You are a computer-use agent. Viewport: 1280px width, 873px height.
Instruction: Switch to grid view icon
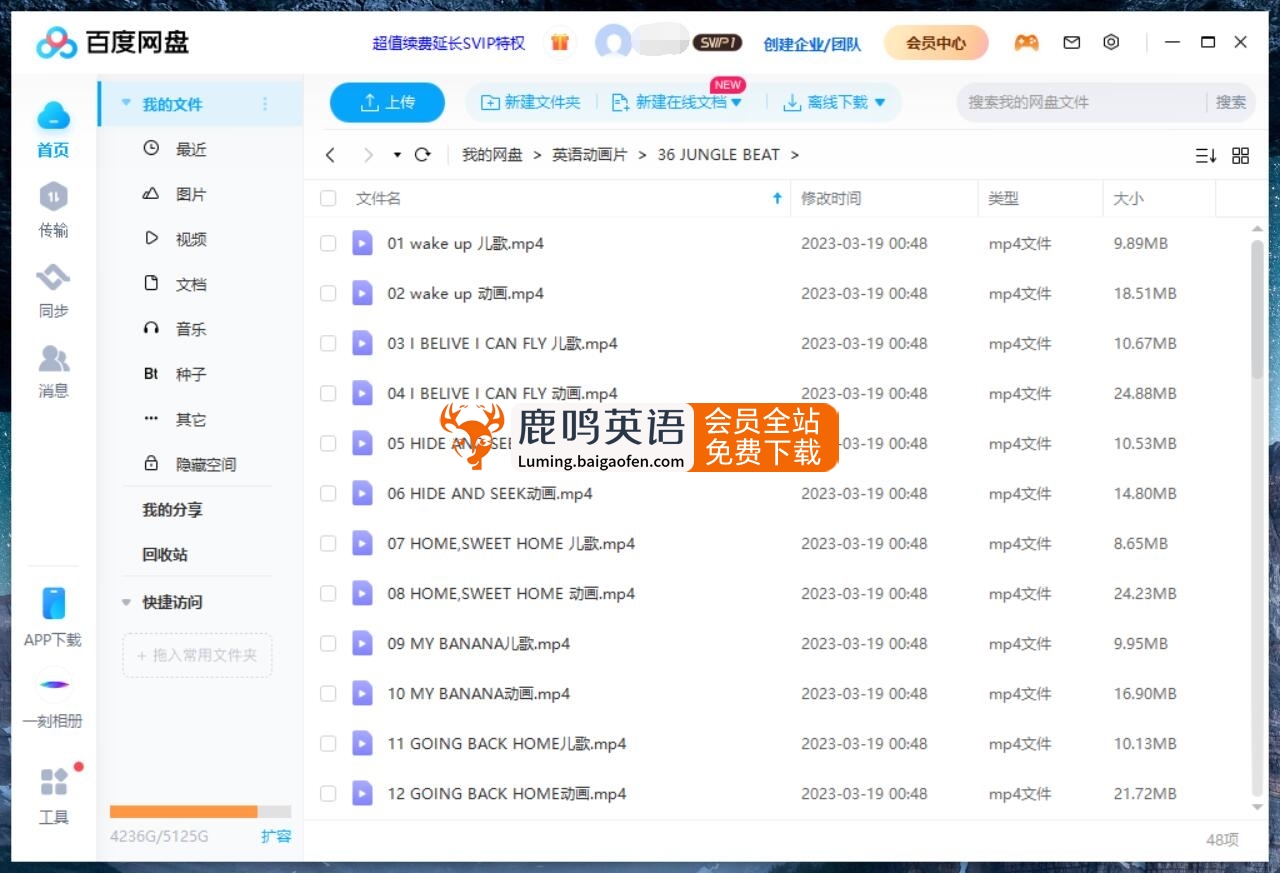click(1240, 156)
